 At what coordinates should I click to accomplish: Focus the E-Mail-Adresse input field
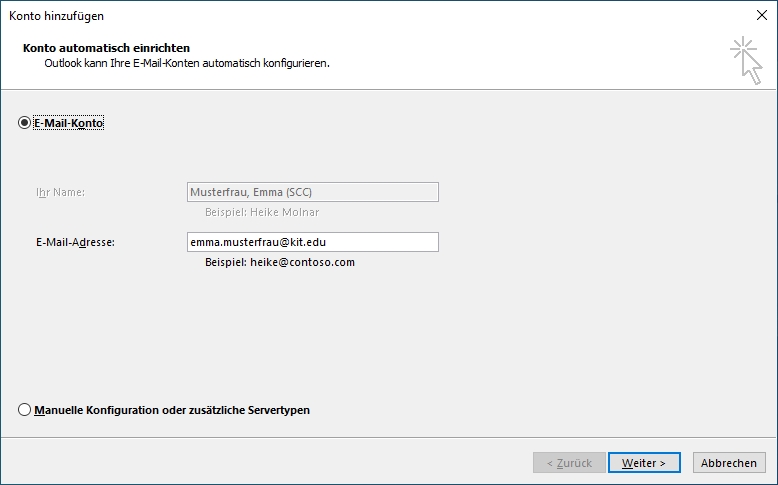click(312, 242)
